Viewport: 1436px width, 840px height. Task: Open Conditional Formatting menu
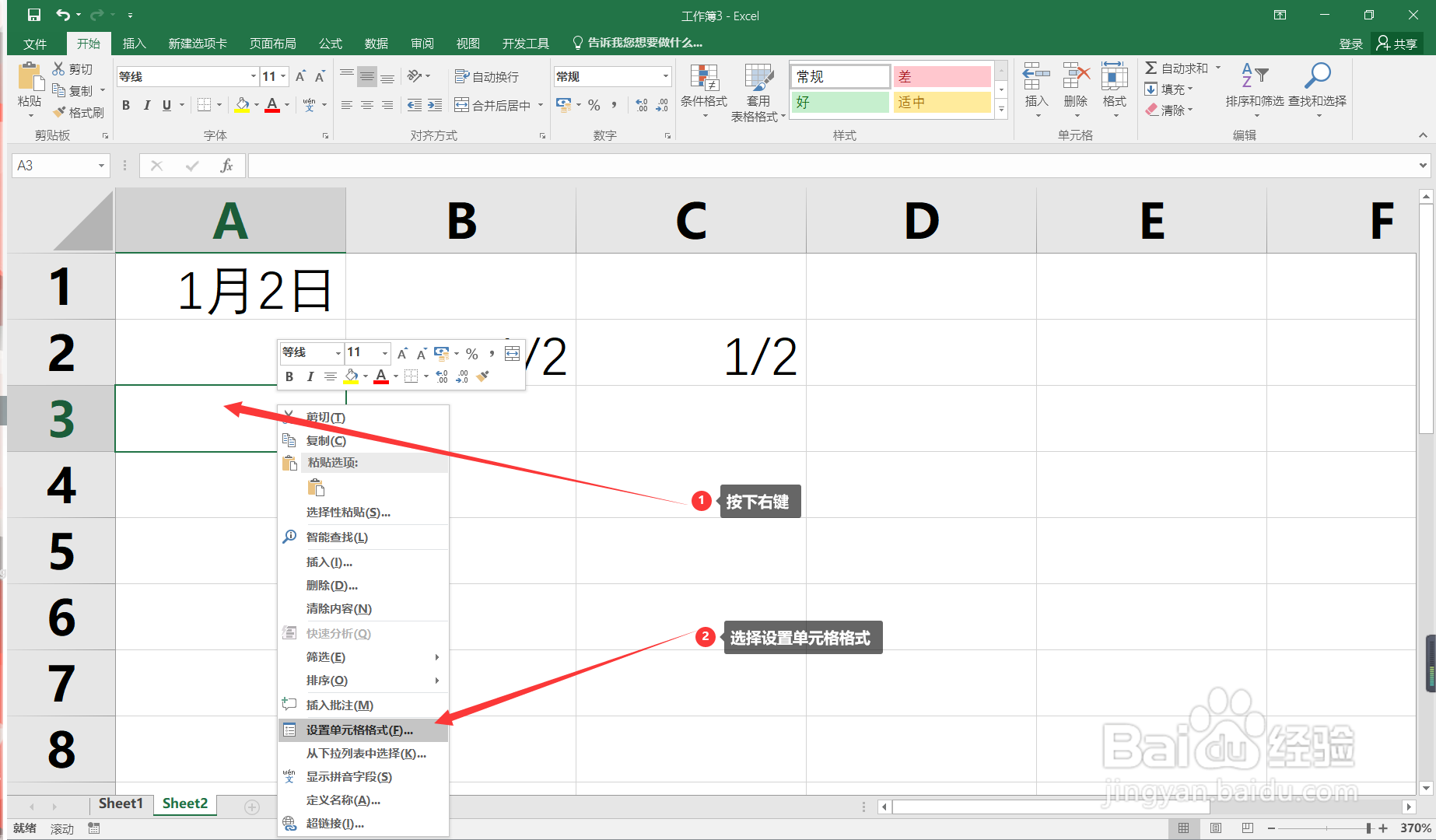pyautogui.click(x=704, y=92)
